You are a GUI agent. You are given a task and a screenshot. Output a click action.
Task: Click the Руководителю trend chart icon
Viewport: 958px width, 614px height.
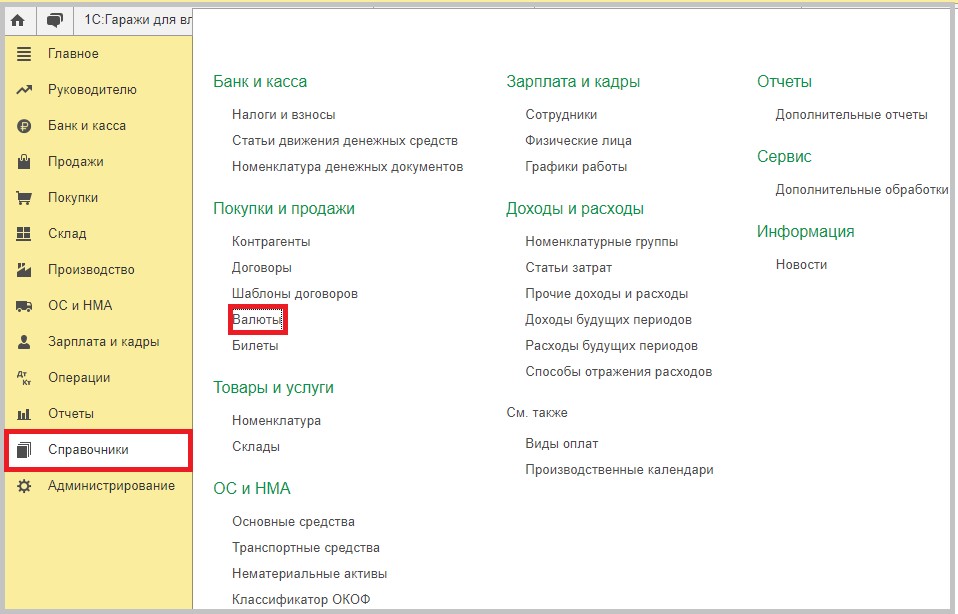24,90
